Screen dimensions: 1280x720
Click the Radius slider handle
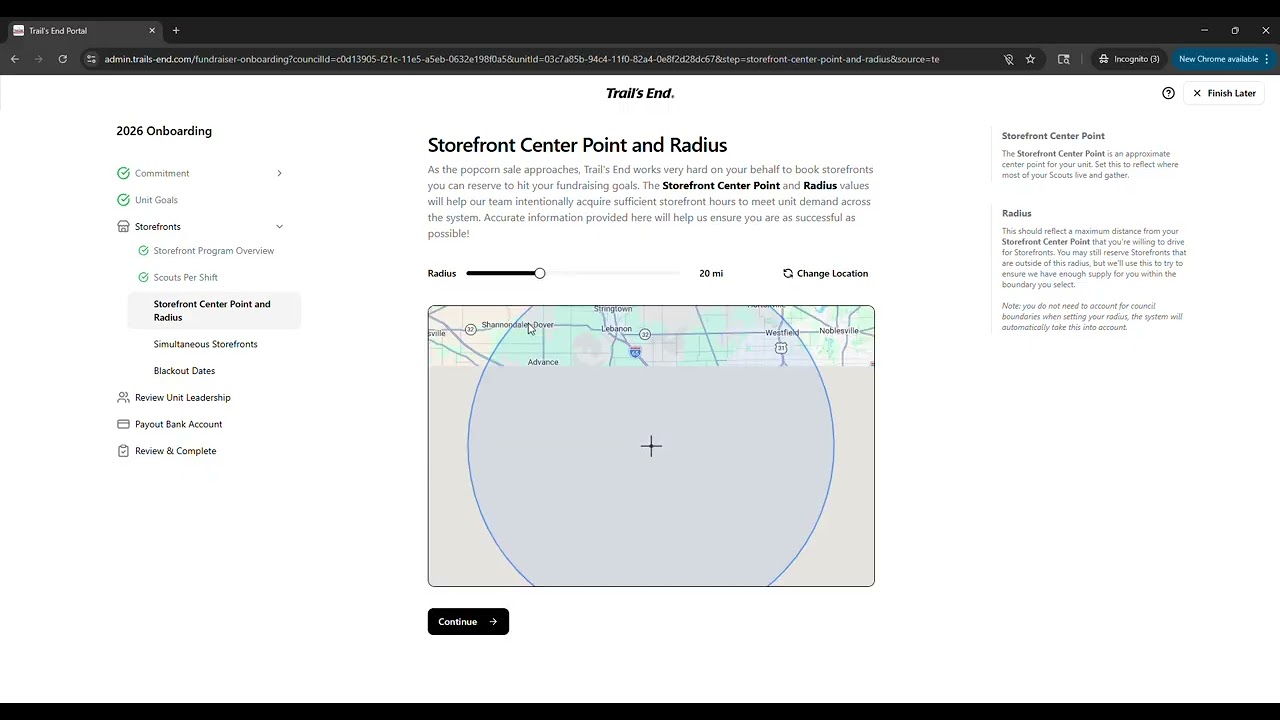pos(540,273)
